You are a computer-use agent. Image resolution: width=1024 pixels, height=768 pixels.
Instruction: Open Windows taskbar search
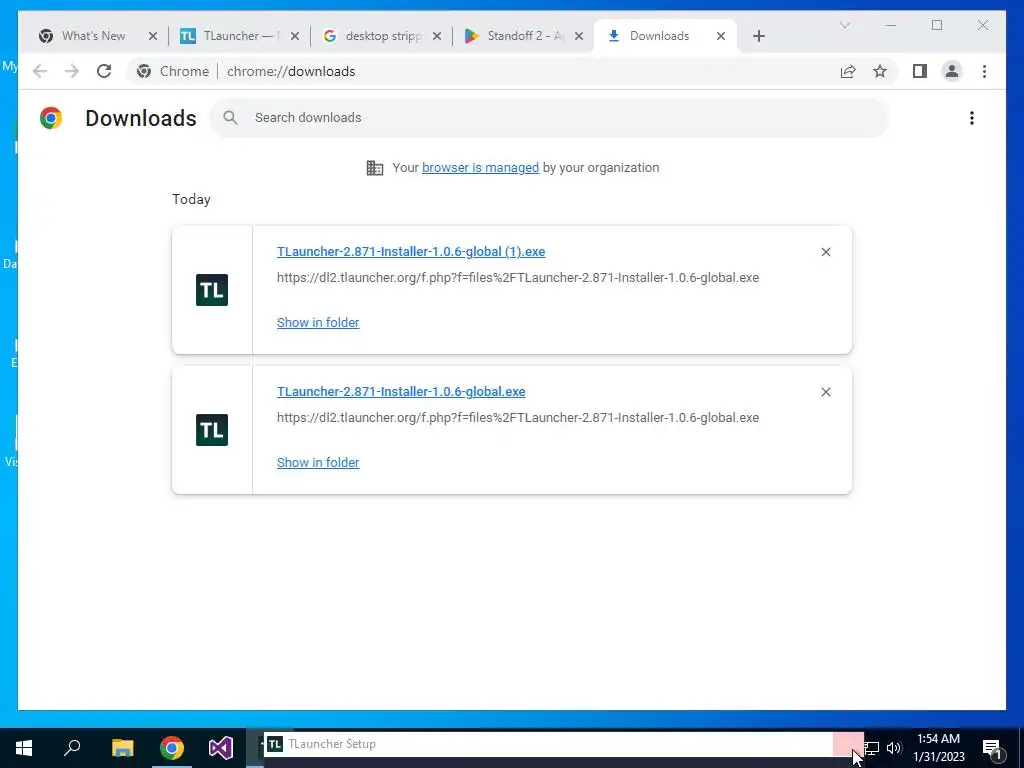tap(72, 747)
